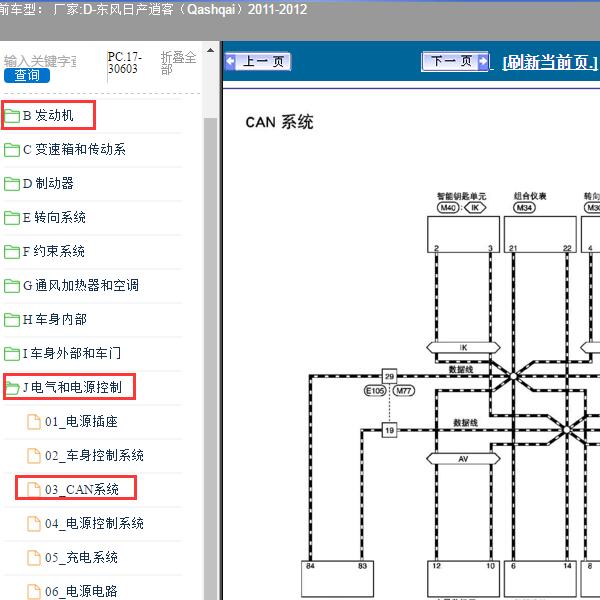This screenshot has height=600, width=600.
Task: Click the M34 connector label in diagram
Action: click(x=524, y=208)
